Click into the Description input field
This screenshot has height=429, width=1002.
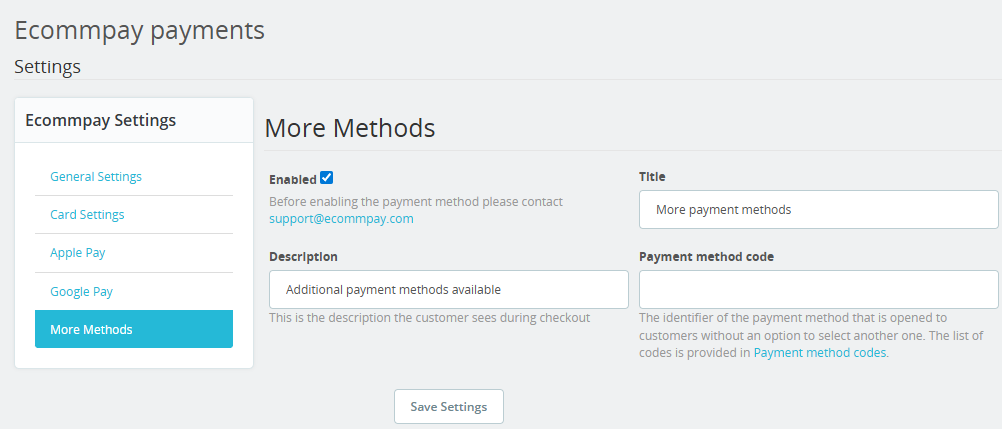449,290
